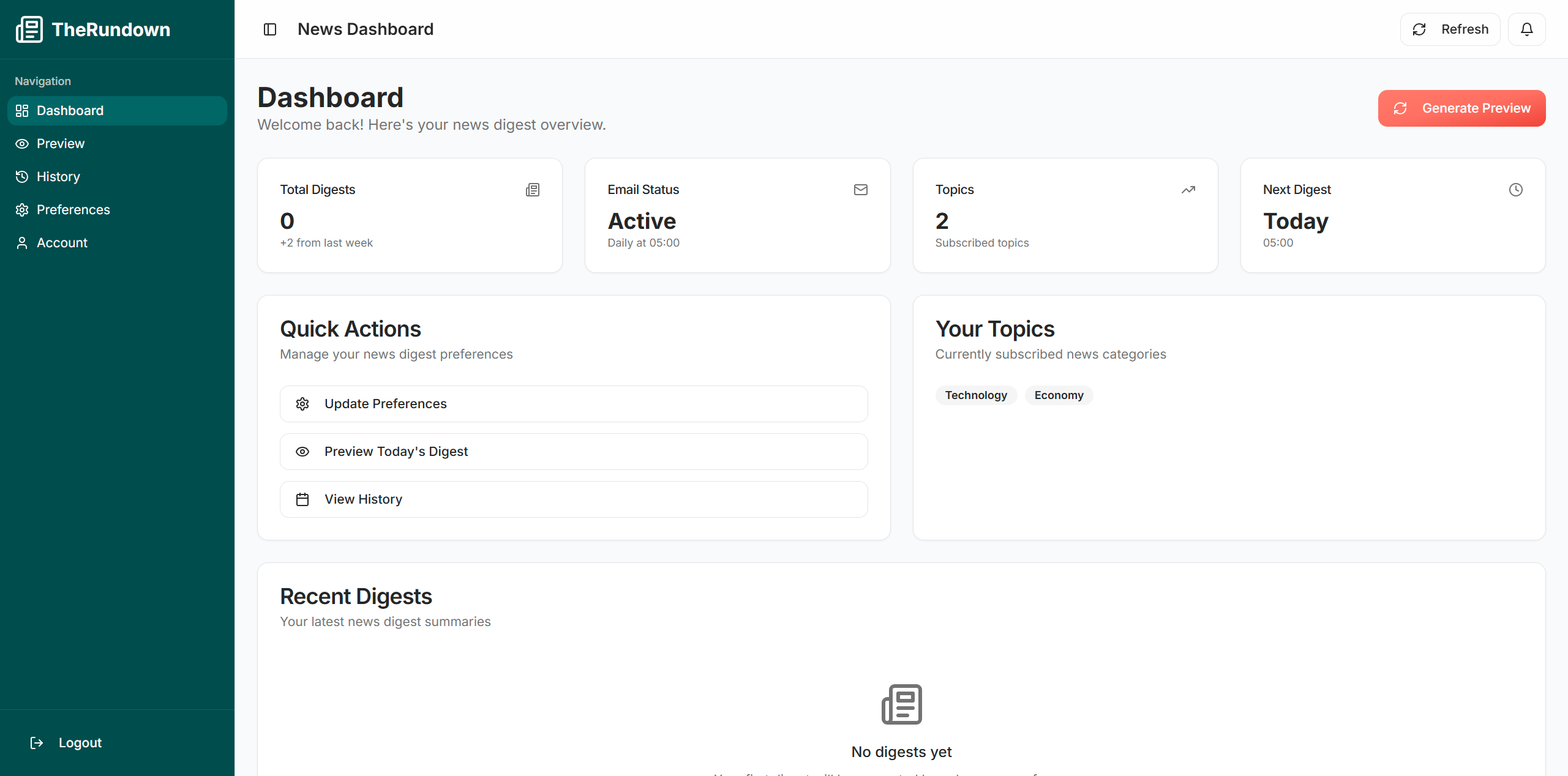The width and height of the screenshot is (1568, 776).
Task: Open Preview in the sidebar
Action: 60,144
